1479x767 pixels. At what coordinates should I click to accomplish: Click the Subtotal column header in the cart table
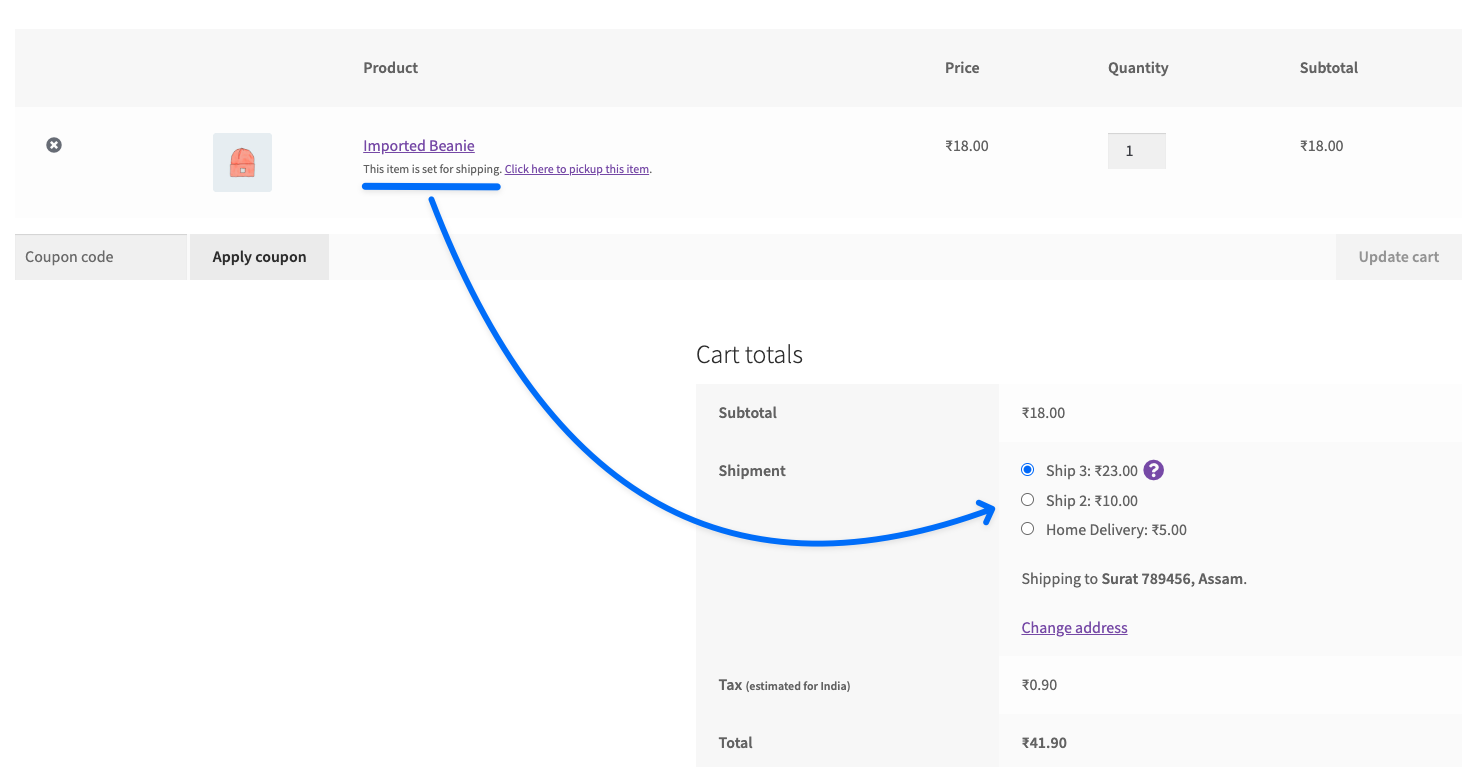(1328, 68)
